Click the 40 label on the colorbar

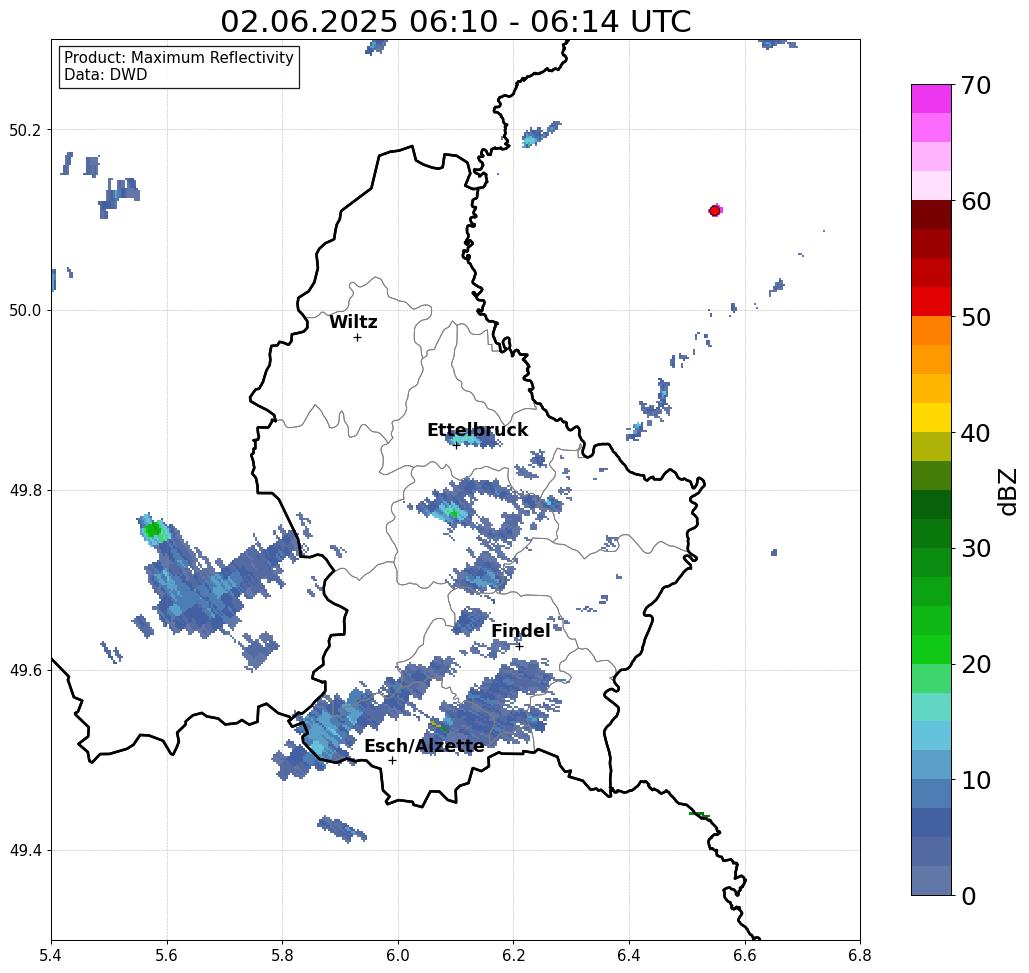(x=975, y=433)
